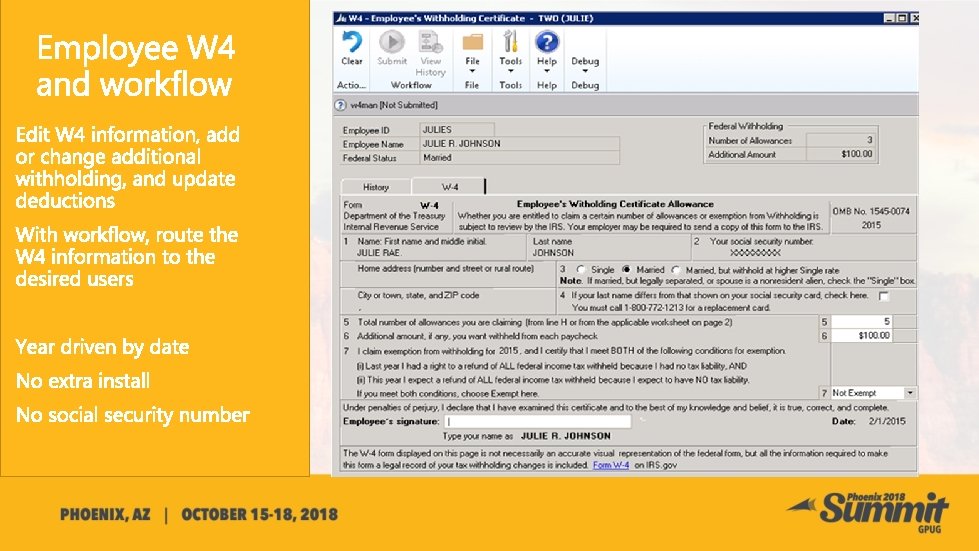Click the date 2/1/2015 value
Screen dimensions: 979x551
click(887, 421)
